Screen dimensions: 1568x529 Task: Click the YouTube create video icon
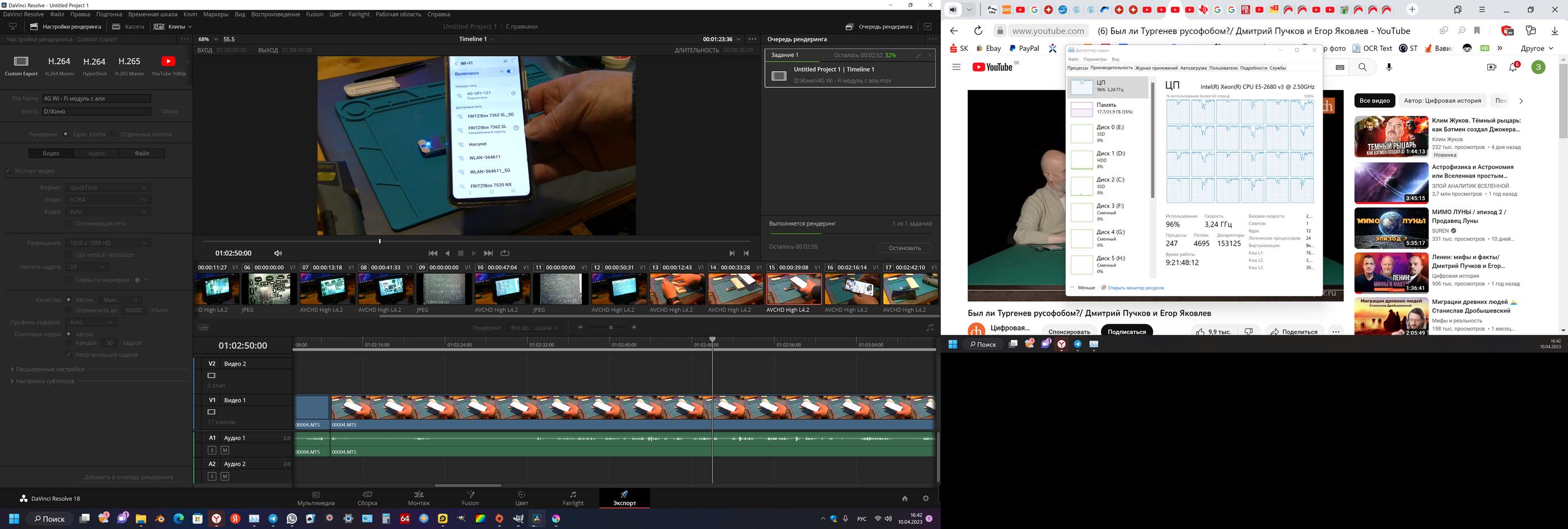[1491, 67]
